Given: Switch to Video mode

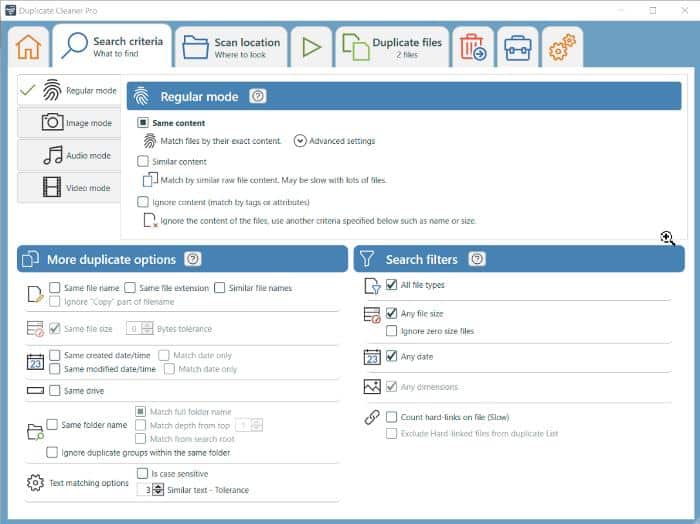Looking at the screenshot, I should point(68,187).
